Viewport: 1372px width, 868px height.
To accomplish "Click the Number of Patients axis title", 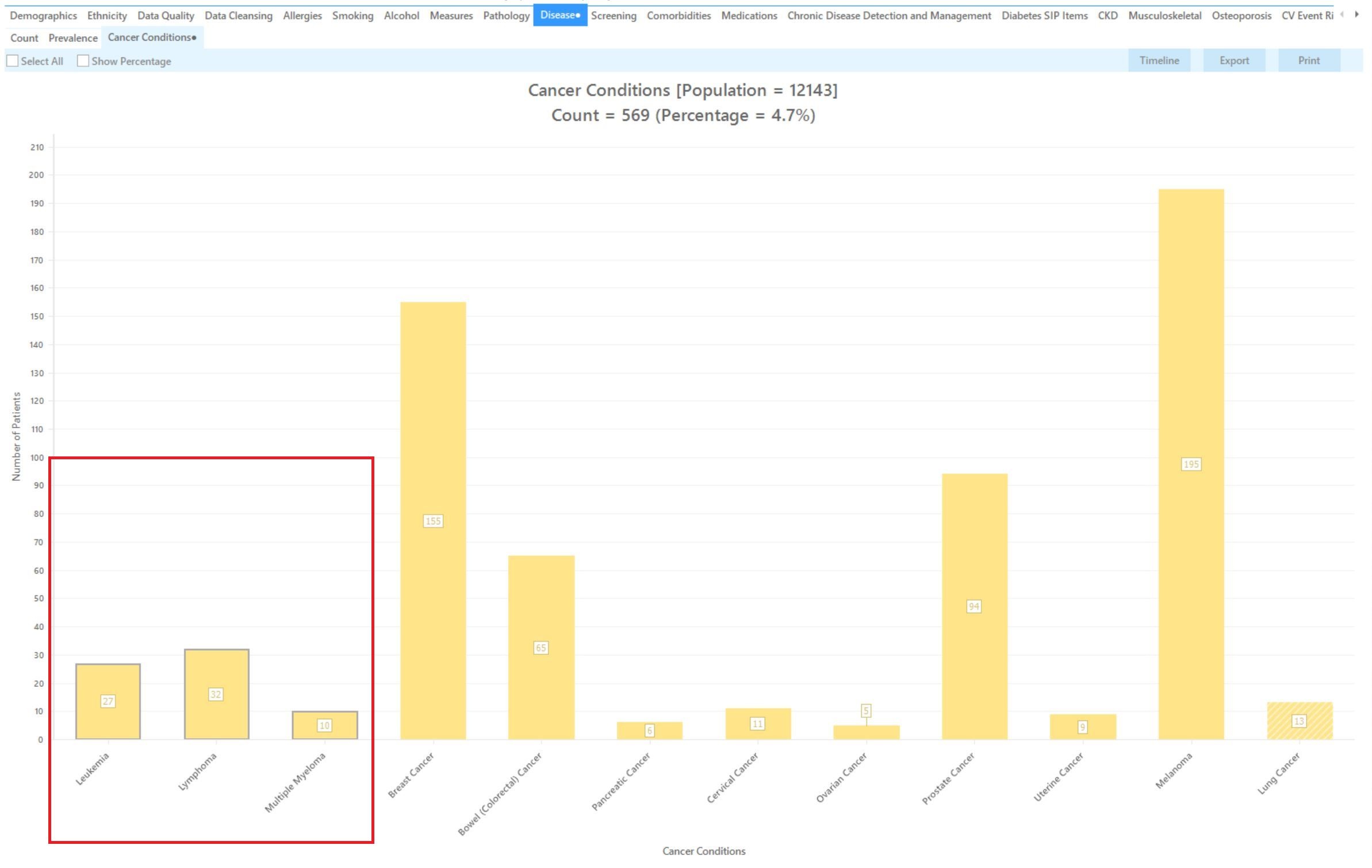I will tap(16, 436).
